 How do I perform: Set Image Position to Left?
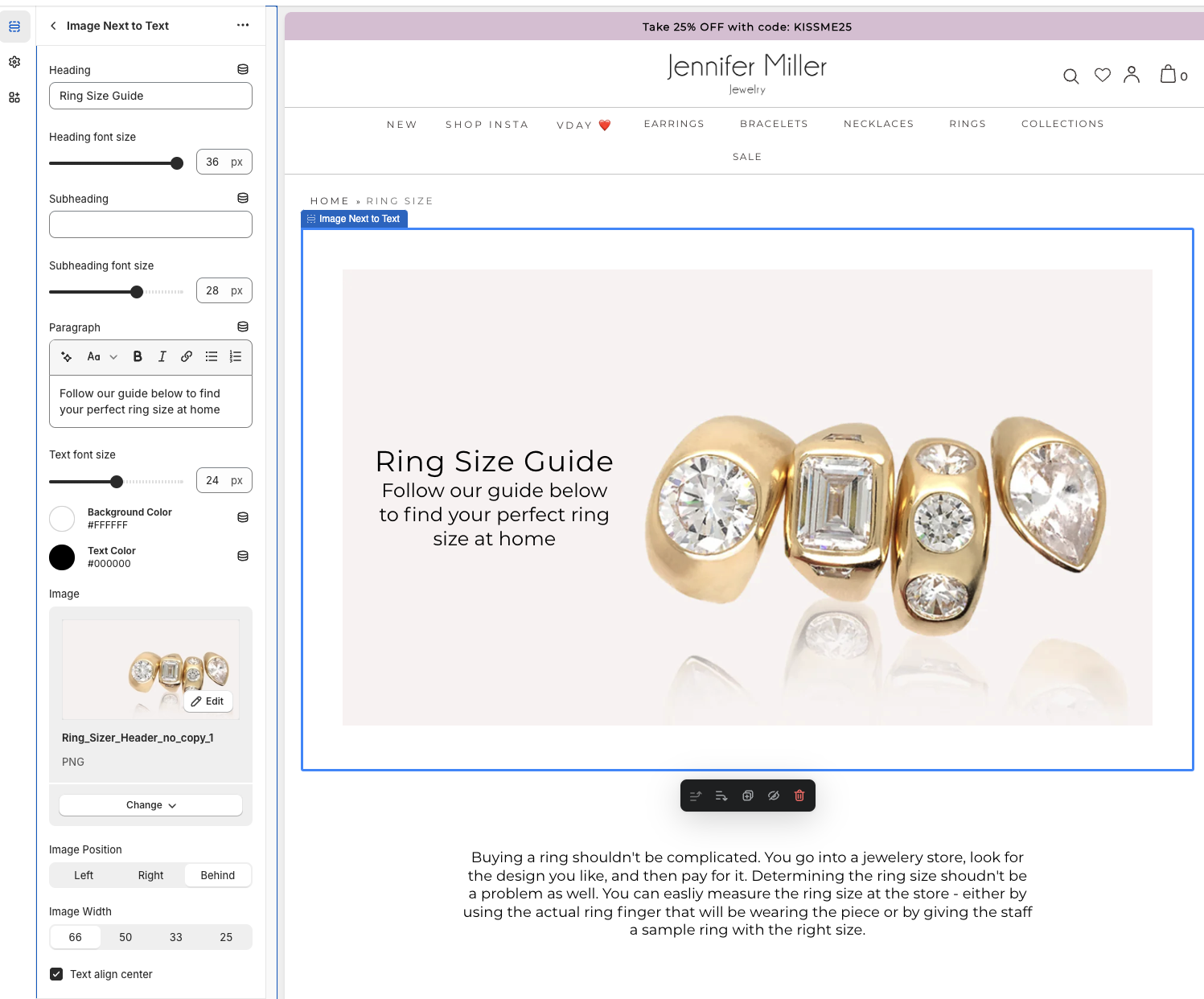(84, 875)
